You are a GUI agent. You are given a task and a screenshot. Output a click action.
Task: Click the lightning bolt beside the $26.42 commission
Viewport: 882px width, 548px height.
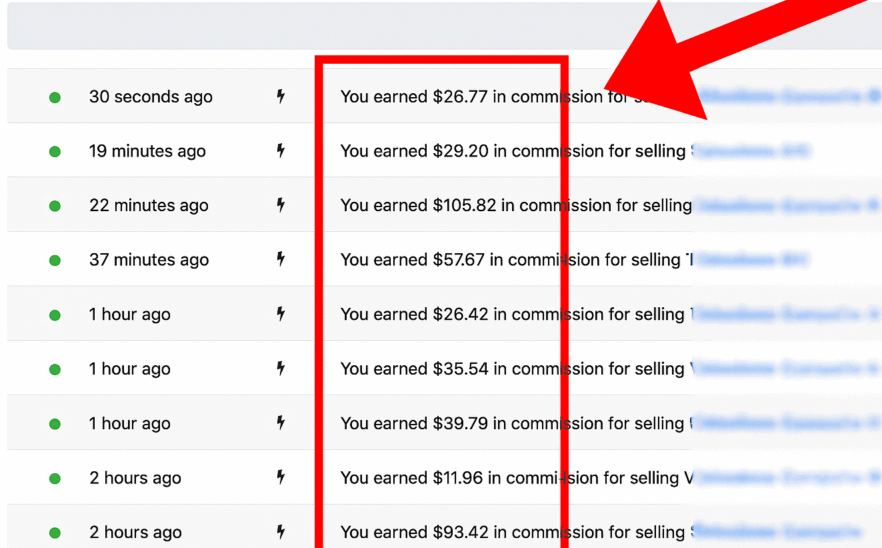tap(281, 314)
